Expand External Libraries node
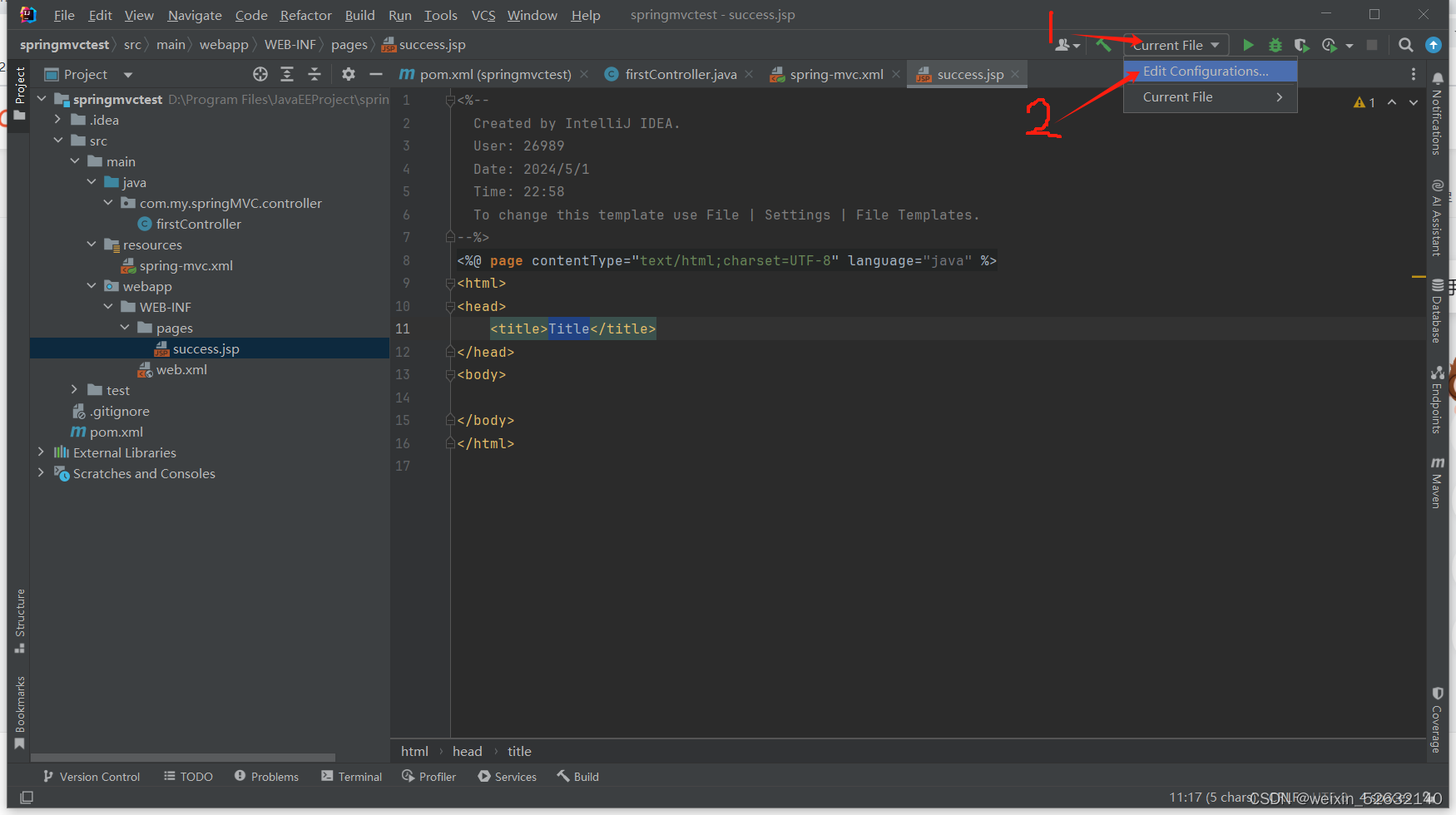The image size is (1456, 815). [41, 452]
